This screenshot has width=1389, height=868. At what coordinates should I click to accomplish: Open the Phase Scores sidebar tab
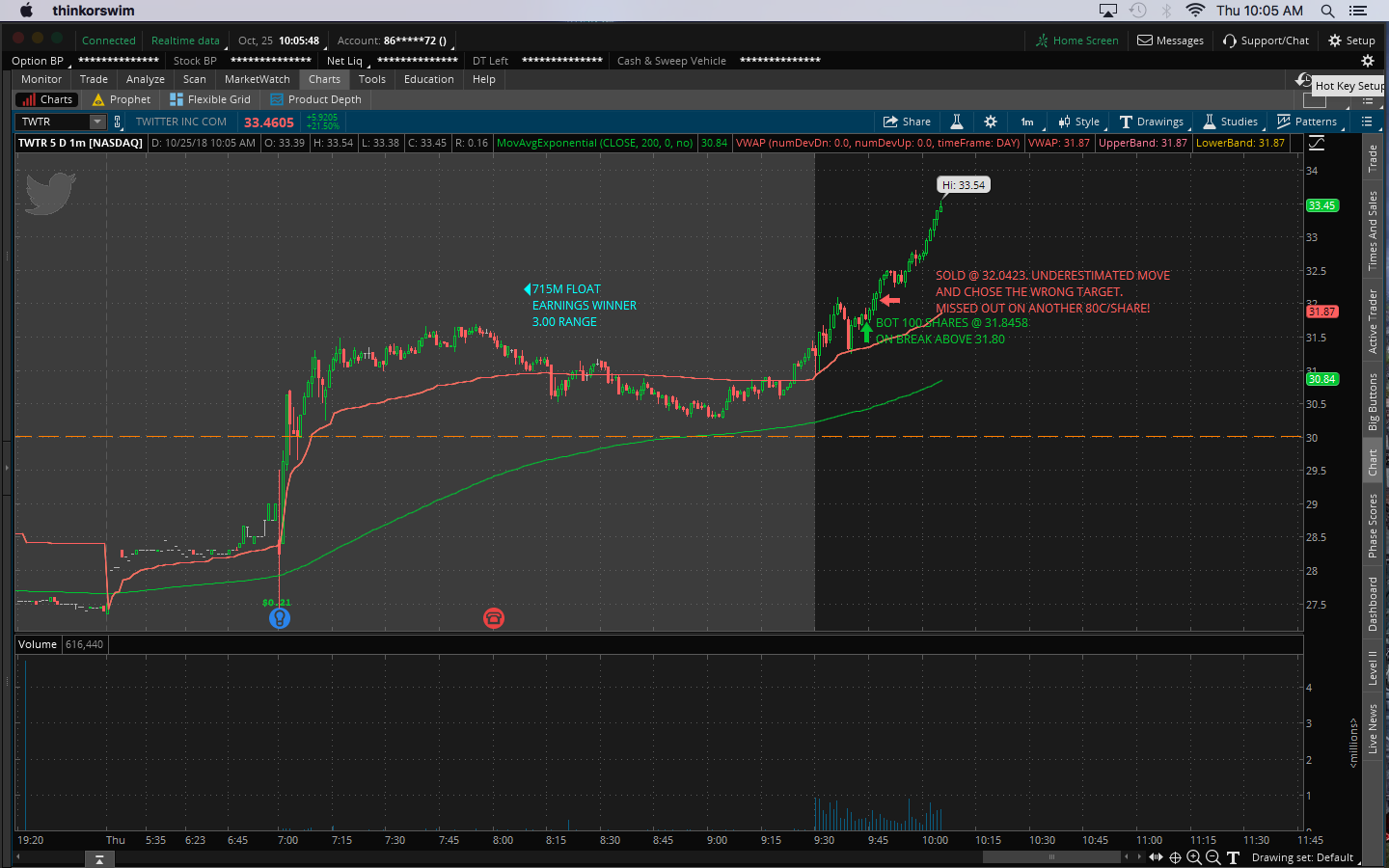point(1373,526)
